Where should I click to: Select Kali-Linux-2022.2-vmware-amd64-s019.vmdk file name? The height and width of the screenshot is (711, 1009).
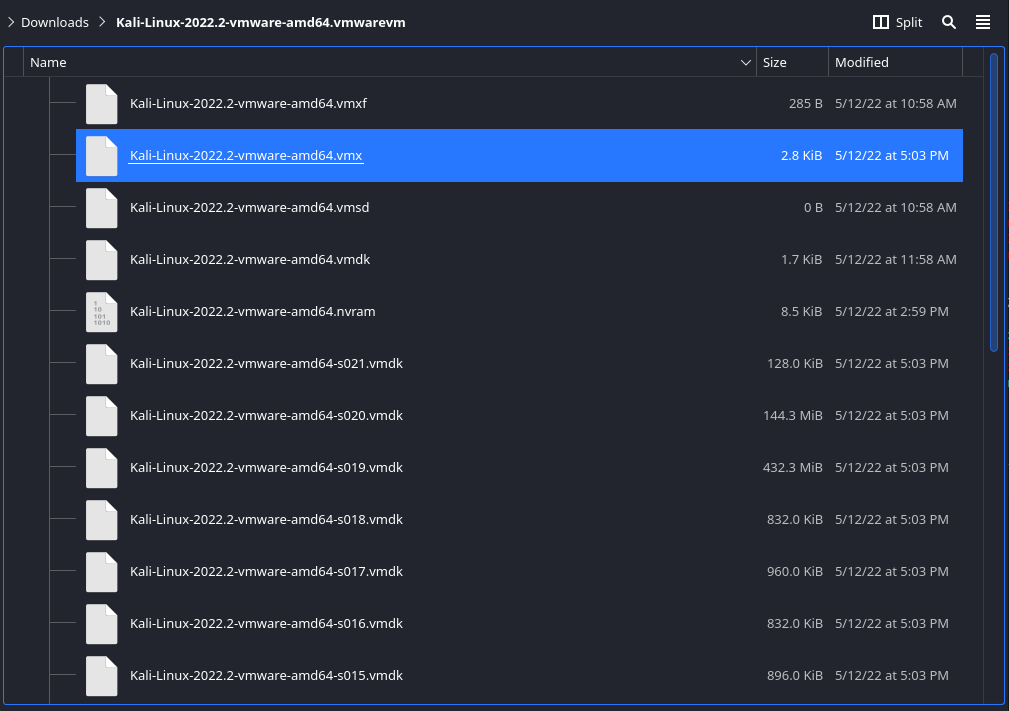click(266, 468)
